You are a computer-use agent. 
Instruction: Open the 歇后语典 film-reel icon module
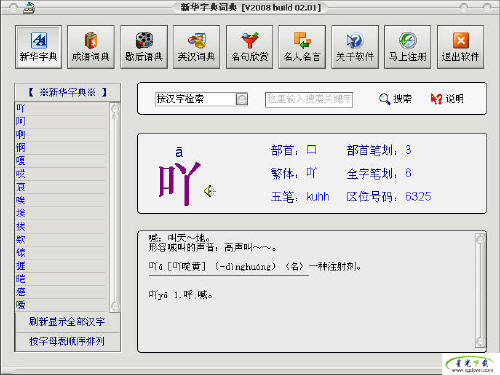(x=144, y=47)
